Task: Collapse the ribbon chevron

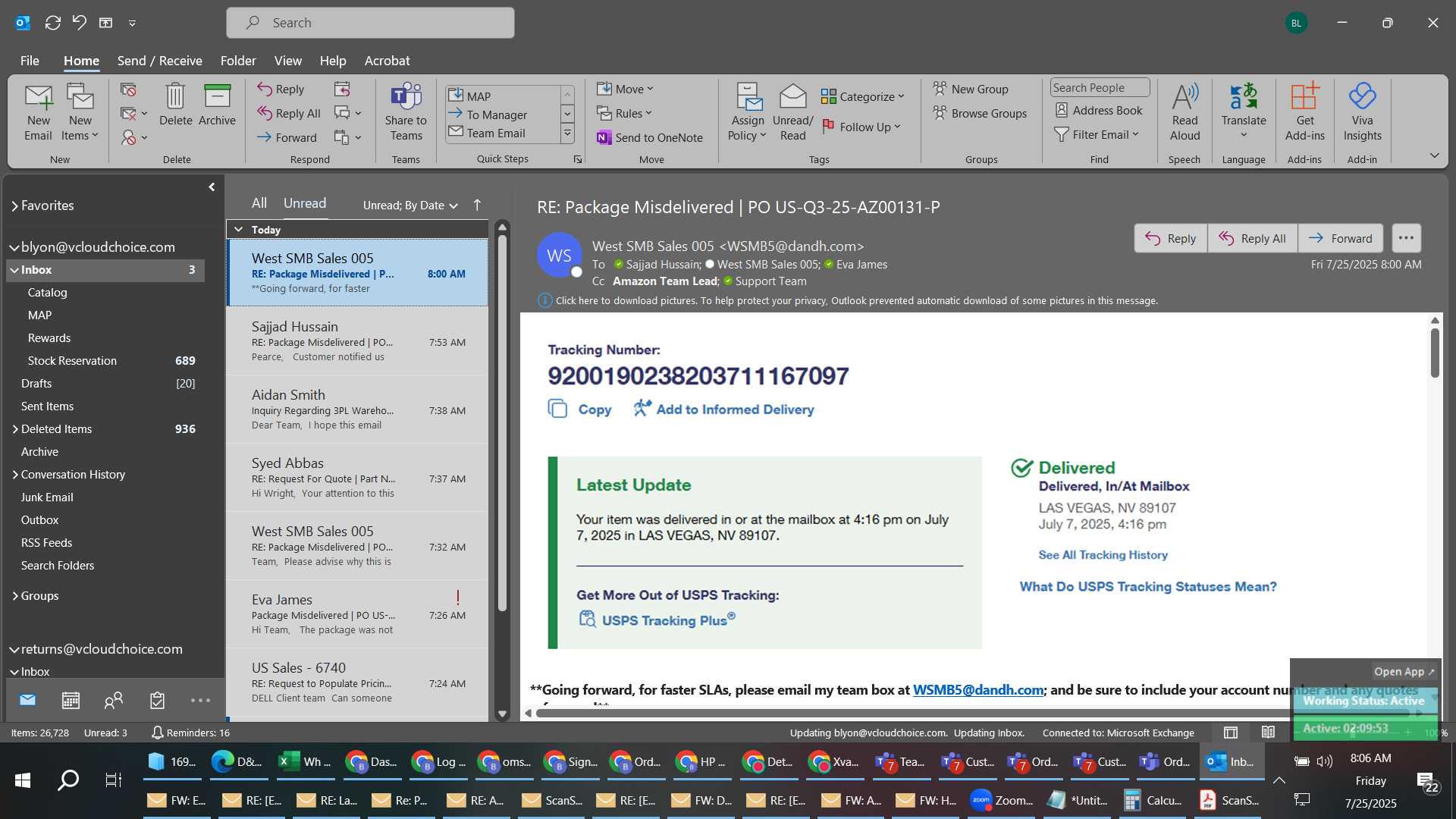Action: (x=1434, y=155)
